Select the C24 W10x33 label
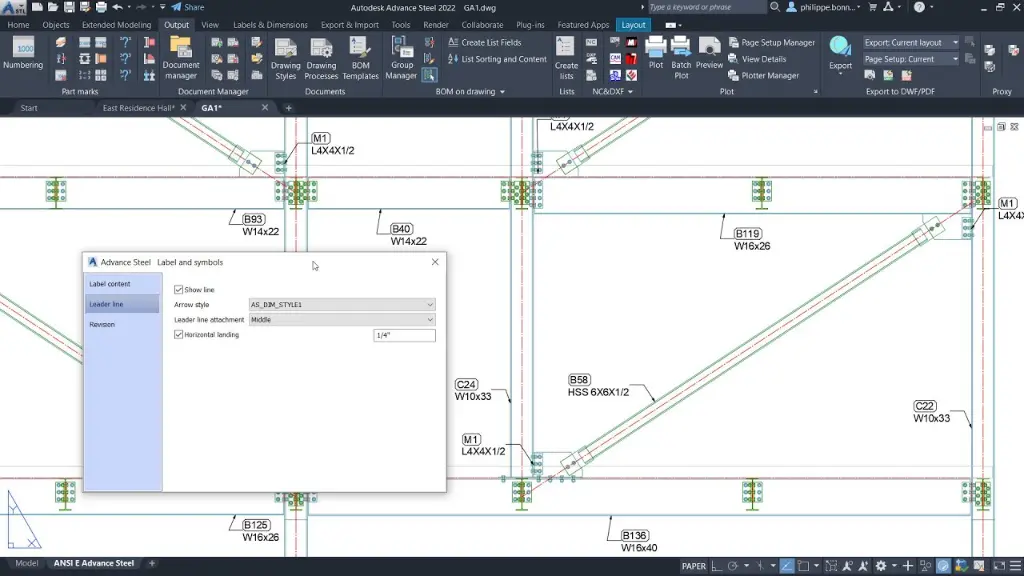 [473, 391]
